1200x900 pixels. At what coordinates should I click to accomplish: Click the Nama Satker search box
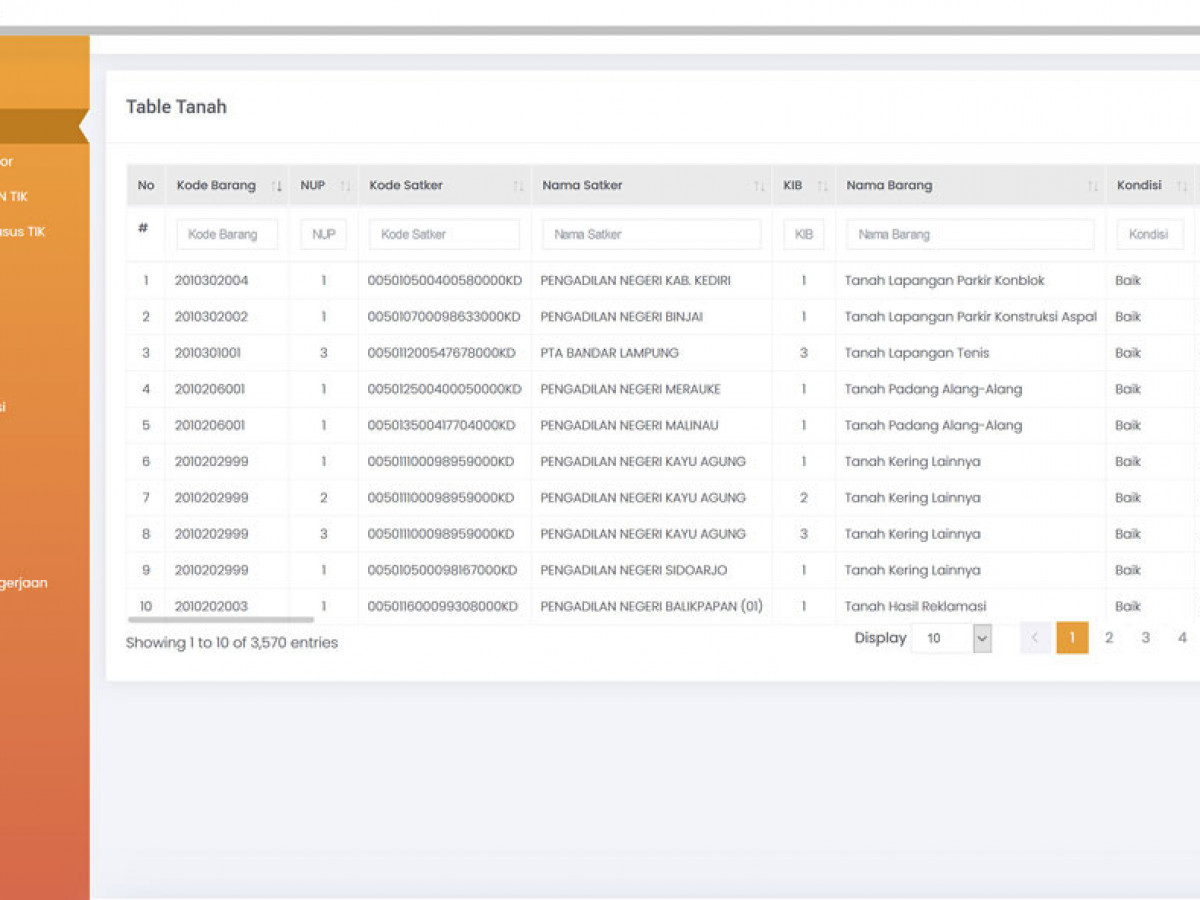[x=651, y=234]
